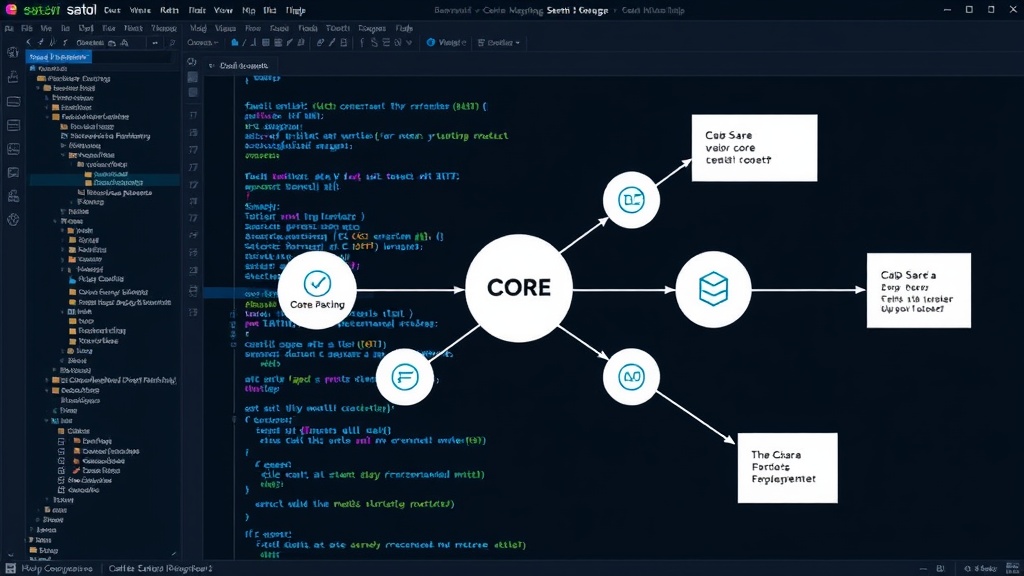Go back with the left arrow in the sidebar toolbar

coord(29,42)
